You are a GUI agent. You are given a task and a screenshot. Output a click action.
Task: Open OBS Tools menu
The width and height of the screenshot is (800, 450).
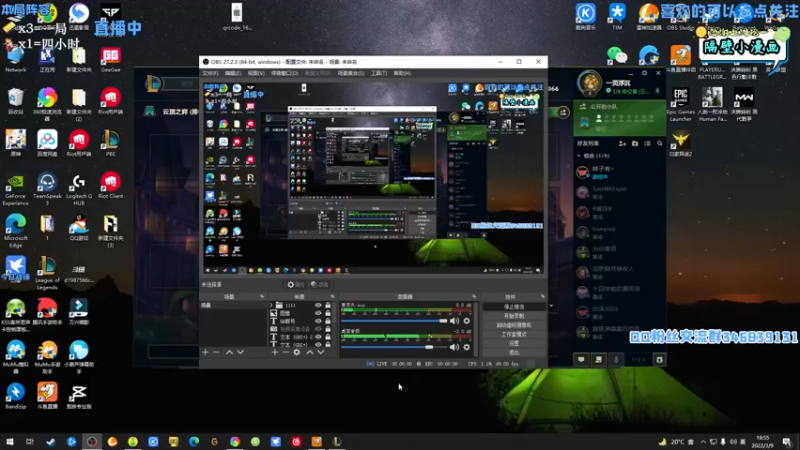tap(379, 73)
